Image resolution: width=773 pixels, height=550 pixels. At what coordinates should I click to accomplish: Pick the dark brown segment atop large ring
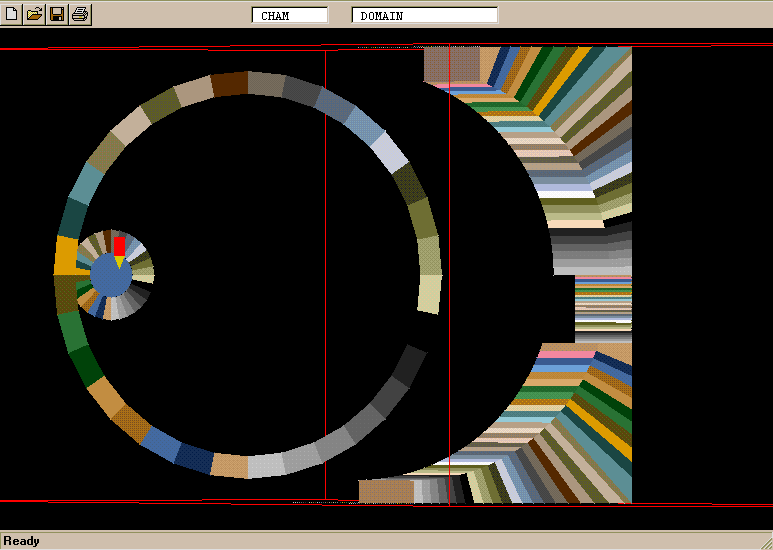tap(229, 84)
